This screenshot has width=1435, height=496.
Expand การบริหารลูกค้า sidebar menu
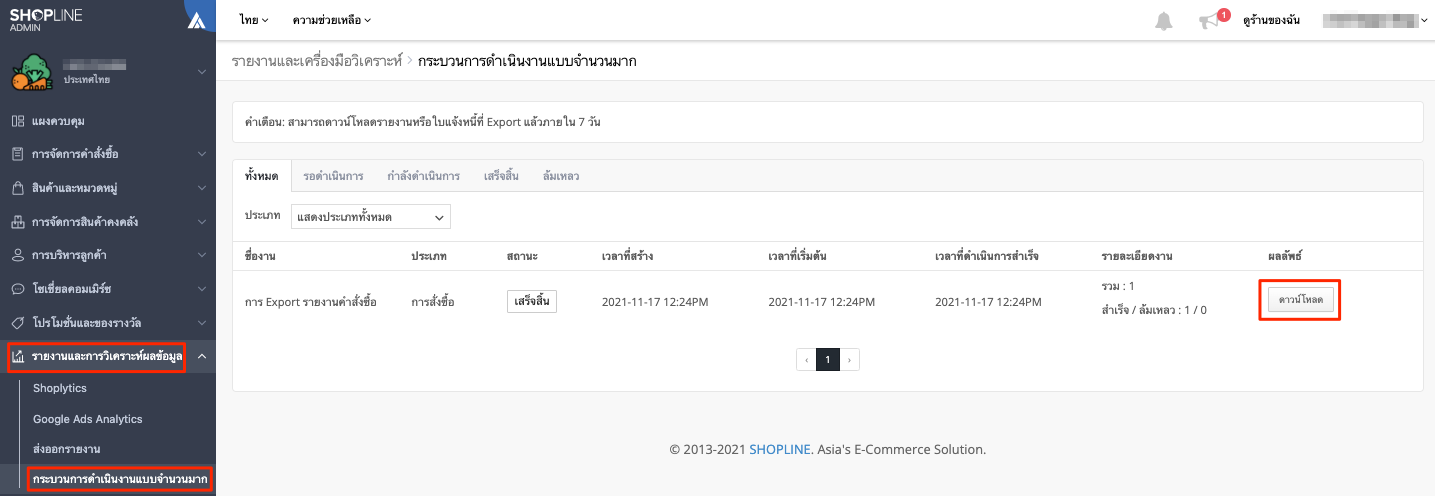[x=201, y=256]
